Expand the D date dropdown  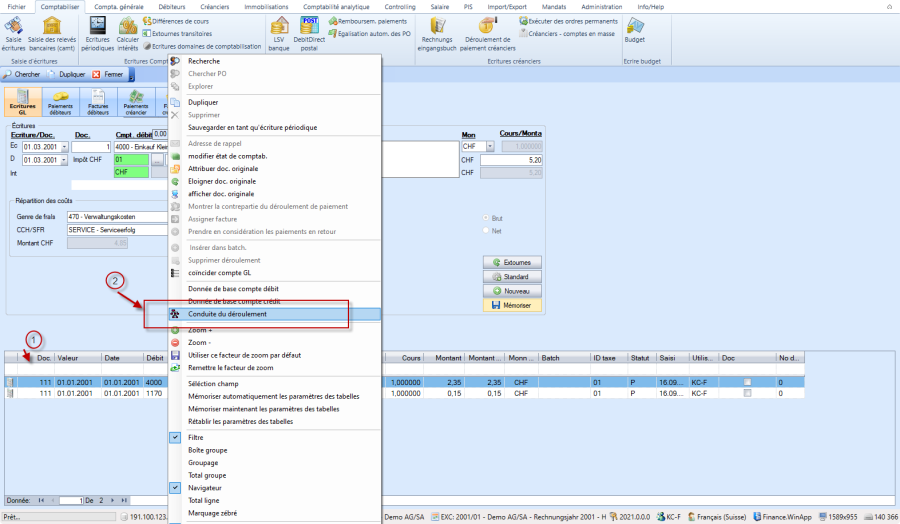coord(64,160)
